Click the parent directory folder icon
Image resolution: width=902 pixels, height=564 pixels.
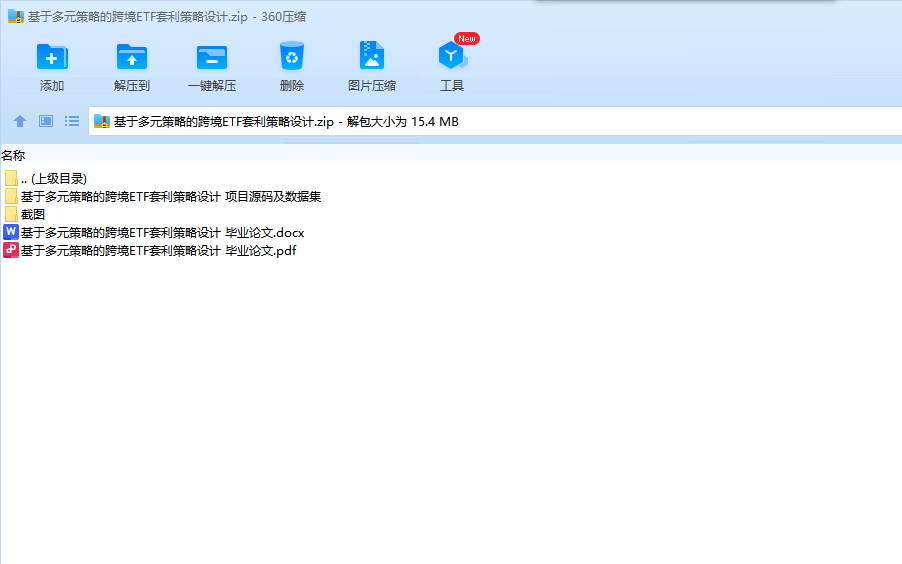click(11, 178)
